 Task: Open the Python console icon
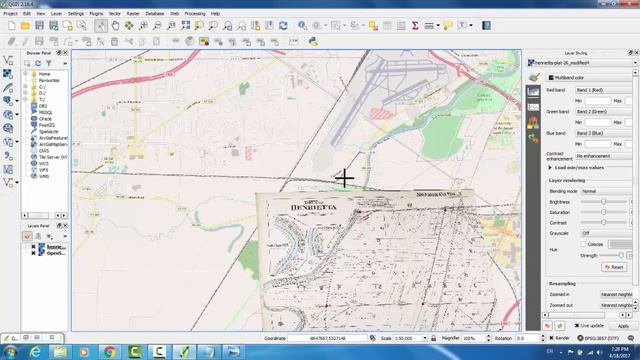[313, 41]
